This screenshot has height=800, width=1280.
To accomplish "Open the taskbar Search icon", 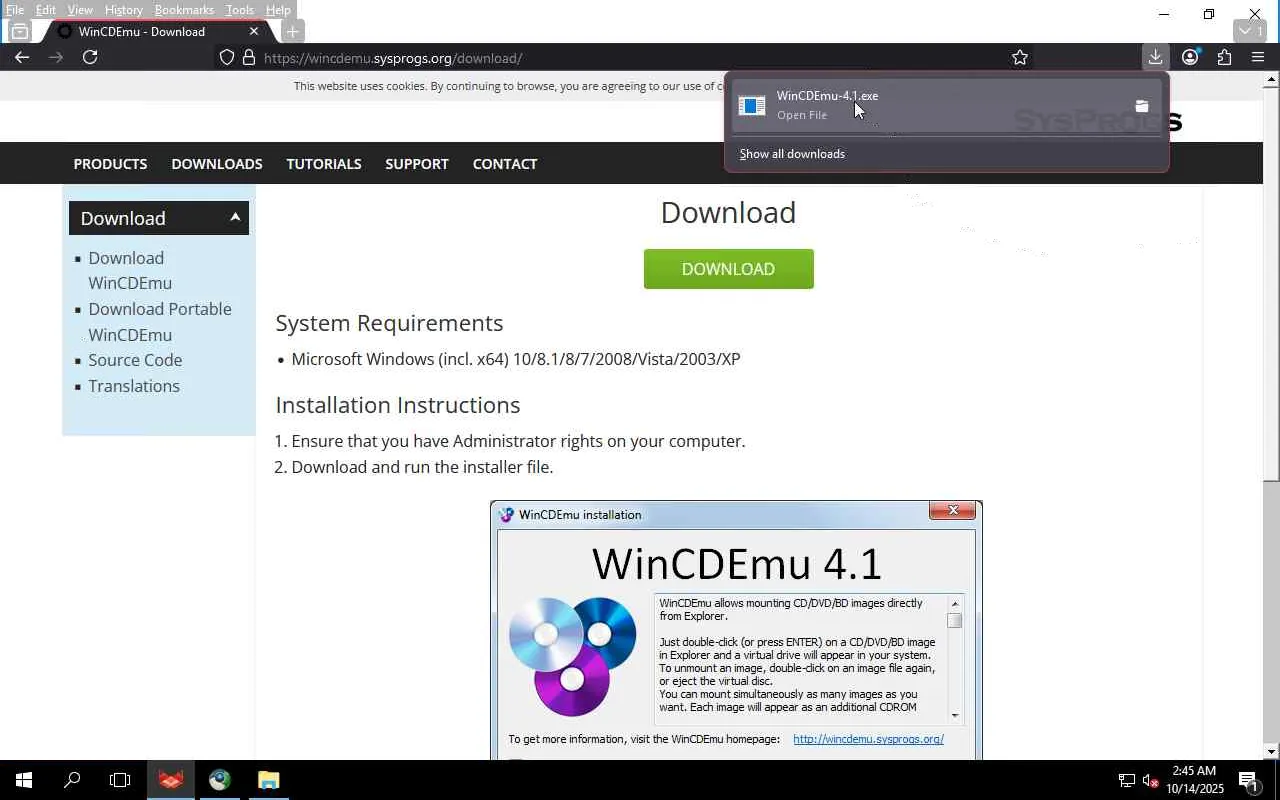I will coord(72,780).
